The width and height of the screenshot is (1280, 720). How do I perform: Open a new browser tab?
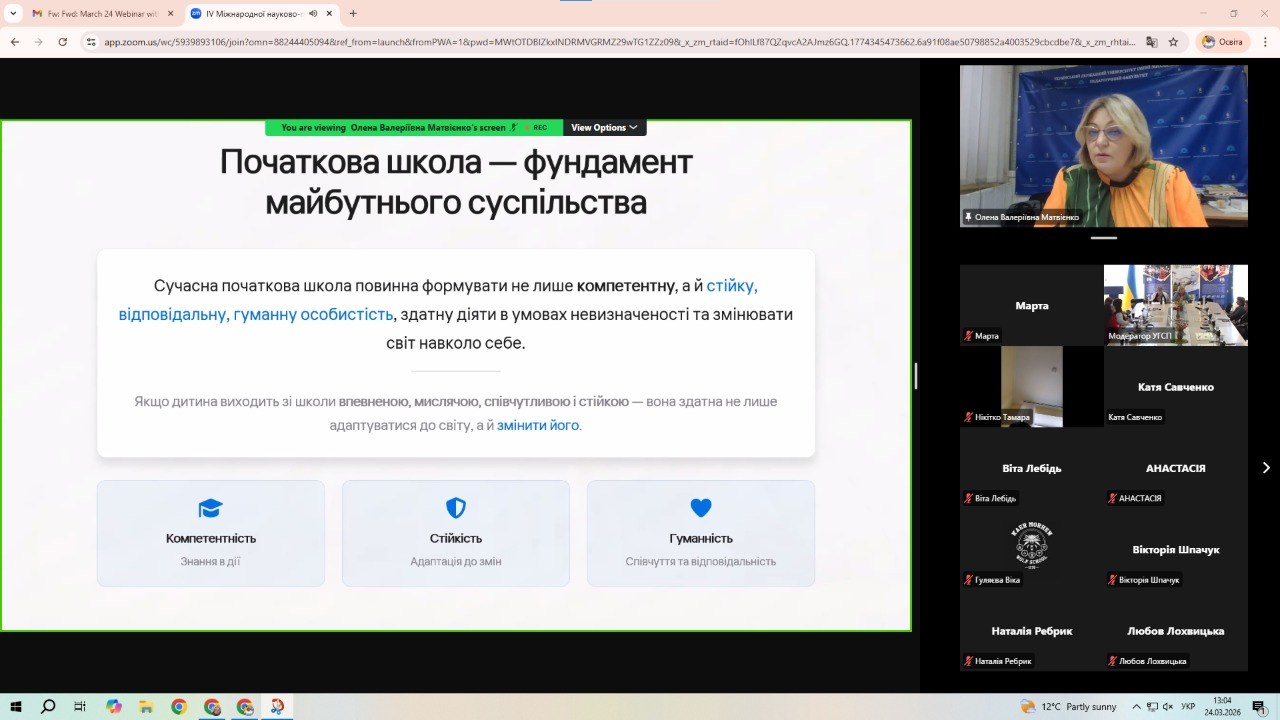coord(352,13)
